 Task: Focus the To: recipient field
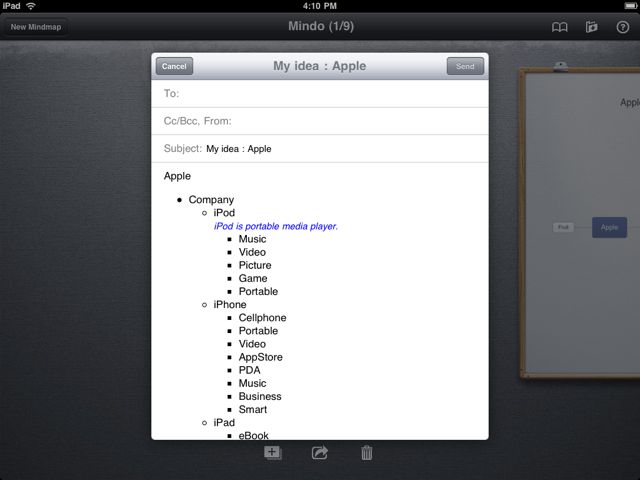(320, 94)
